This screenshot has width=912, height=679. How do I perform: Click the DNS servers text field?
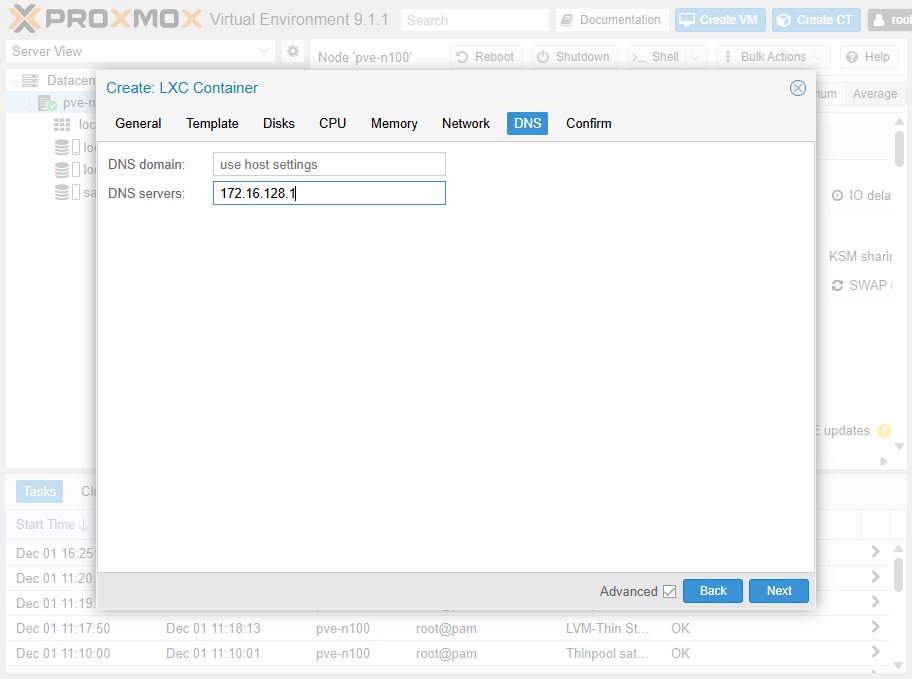(x=329, y=193)
